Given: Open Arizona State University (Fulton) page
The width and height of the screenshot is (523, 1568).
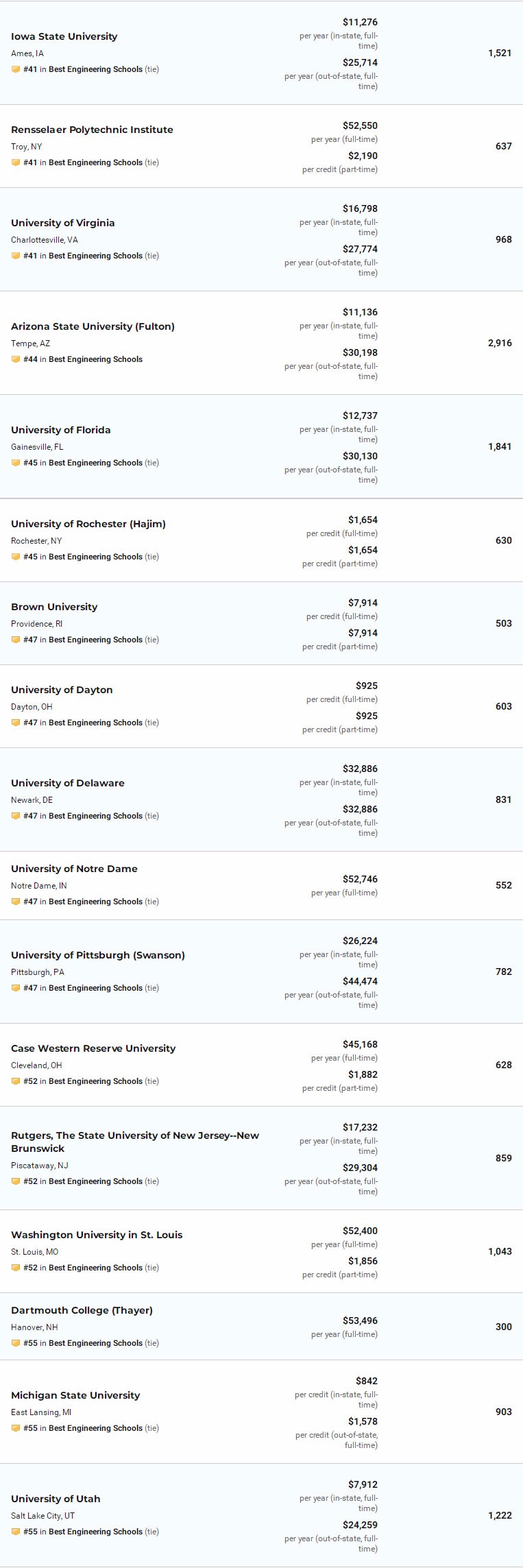Looking at the screenshot, I should click(x=93, y=326).
